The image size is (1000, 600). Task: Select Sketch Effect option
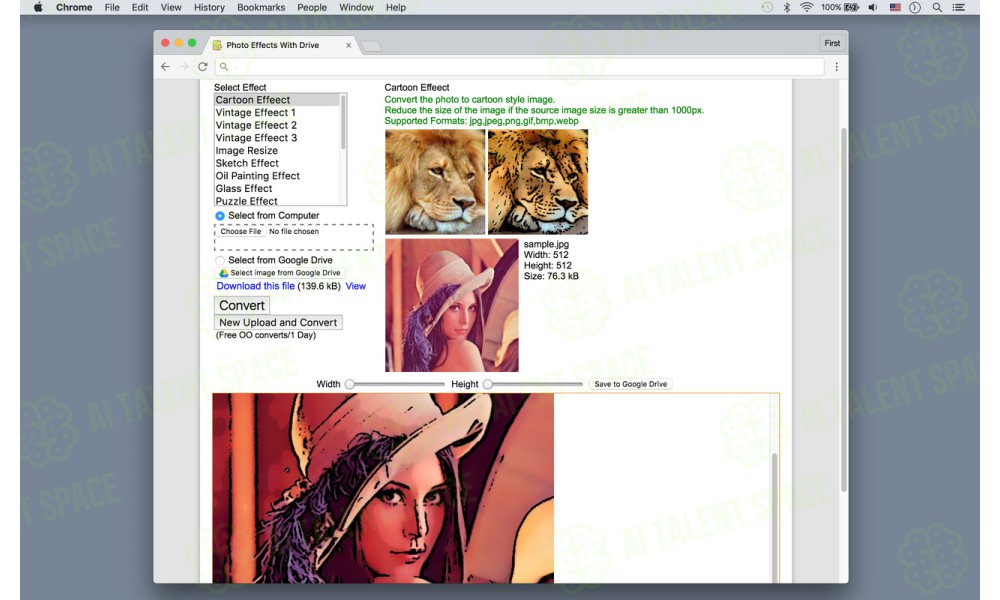pyautogui.click(x=277, y=163)
